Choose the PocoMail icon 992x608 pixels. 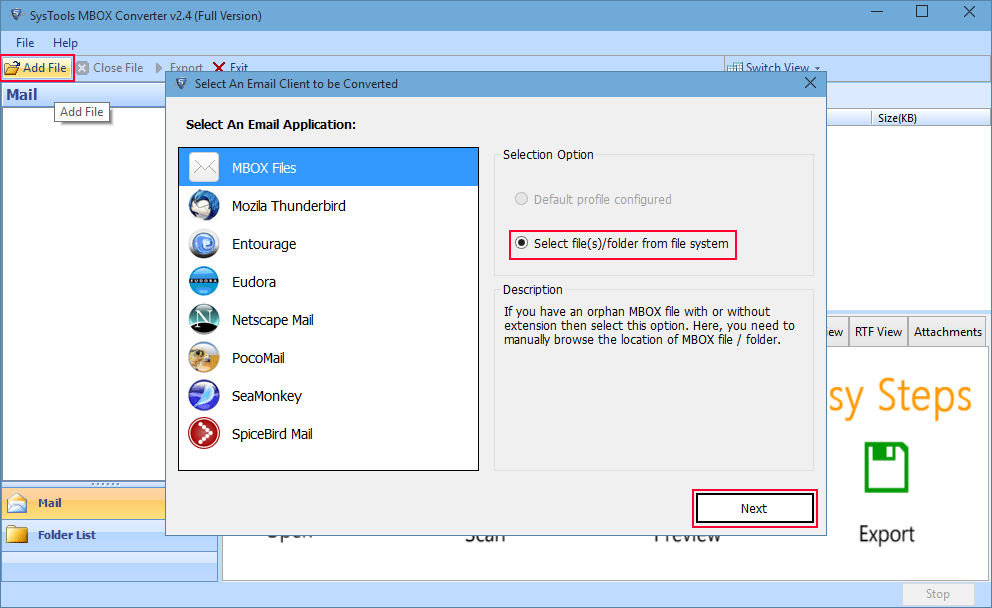(x=204, y=357)
